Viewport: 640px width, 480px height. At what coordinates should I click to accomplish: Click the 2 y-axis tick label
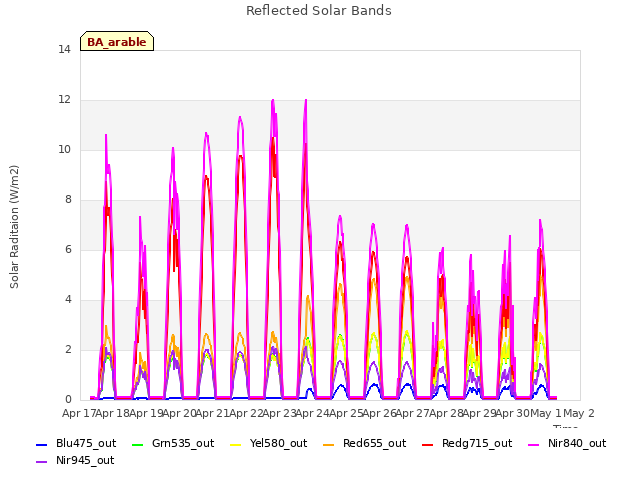68,349
